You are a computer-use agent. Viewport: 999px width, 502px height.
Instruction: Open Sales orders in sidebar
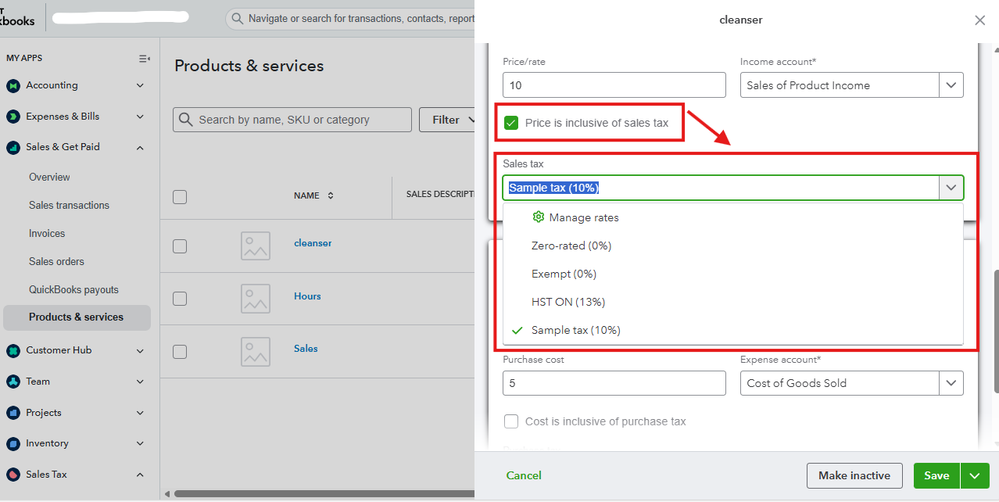(x=56, y=261)
